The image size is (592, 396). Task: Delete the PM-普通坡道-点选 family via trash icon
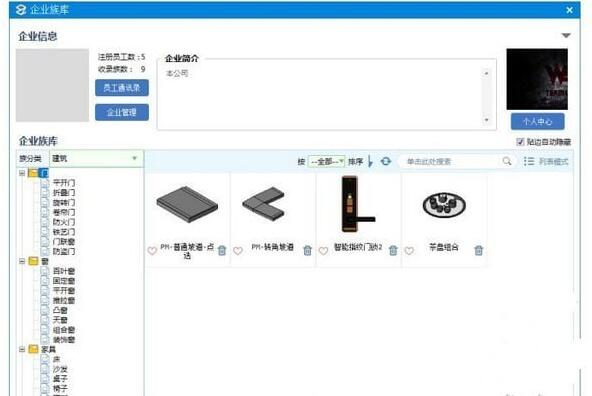[x=222, y=250]
